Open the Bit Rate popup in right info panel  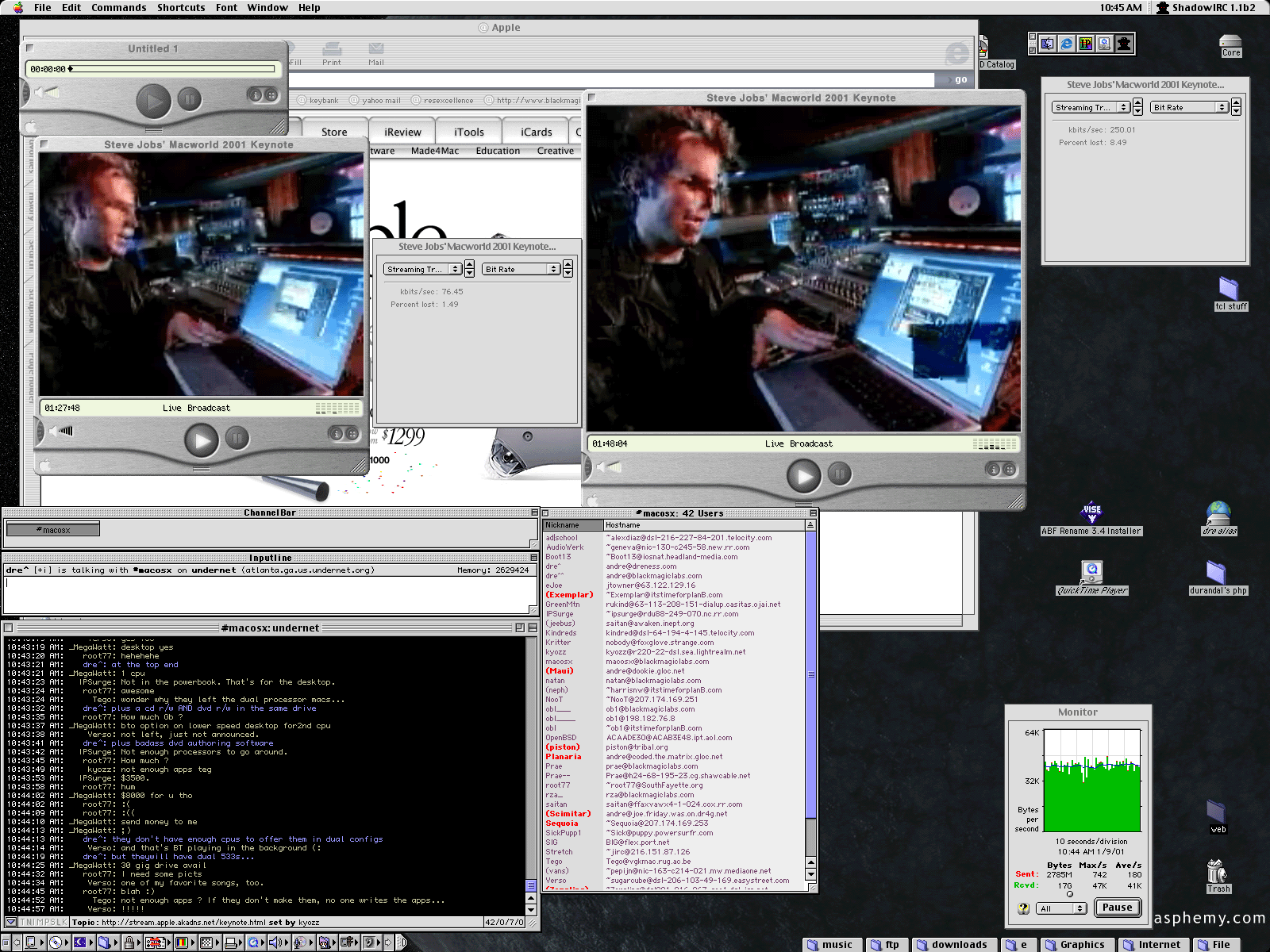[1190, 107]
